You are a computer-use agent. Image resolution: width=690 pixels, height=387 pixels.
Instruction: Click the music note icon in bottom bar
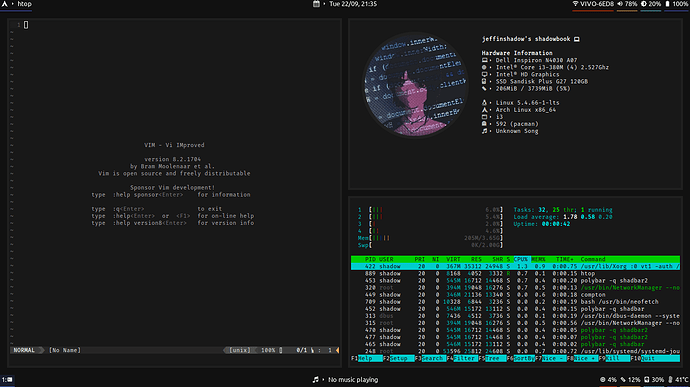coord(316,380)
